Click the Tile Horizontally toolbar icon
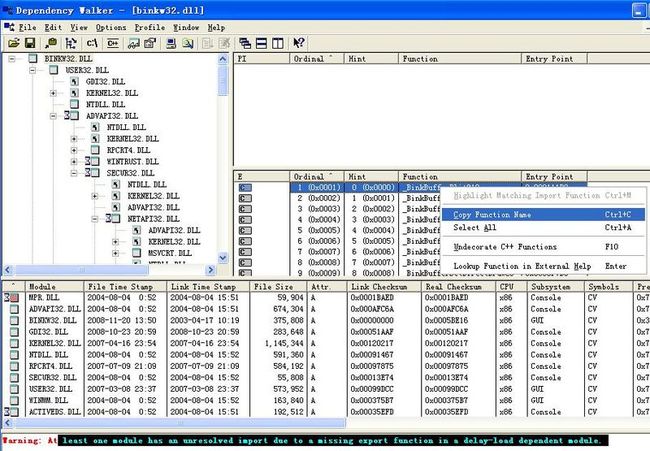 pos(261,43)
